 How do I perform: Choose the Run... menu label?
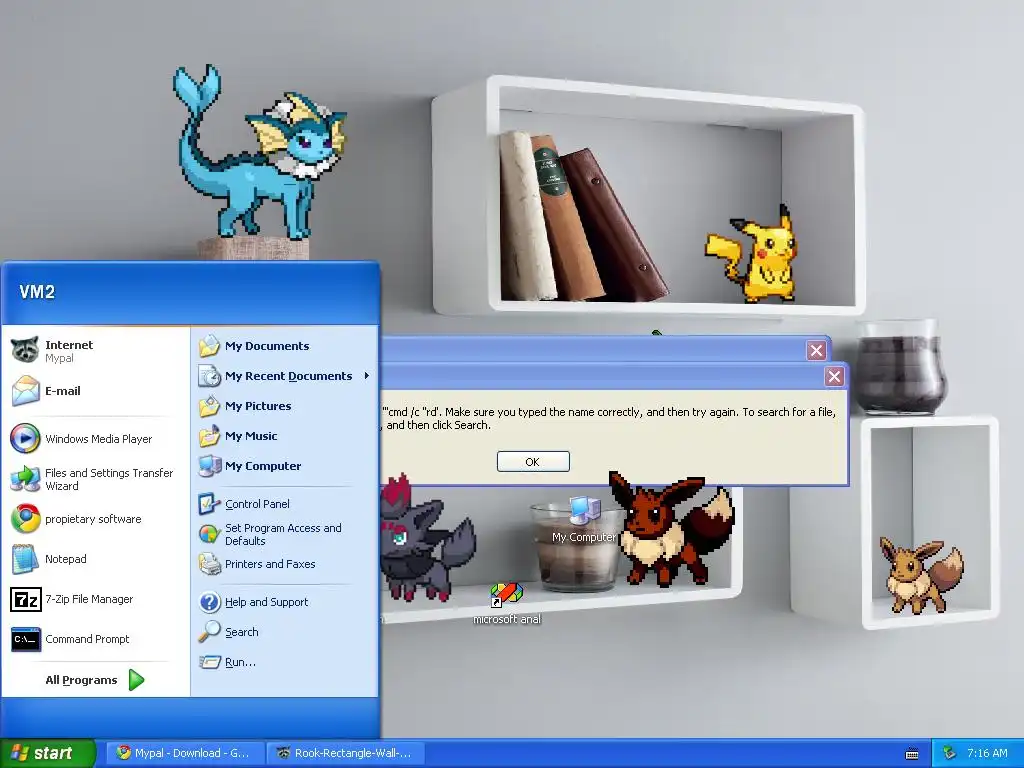(x=240, y=662)
